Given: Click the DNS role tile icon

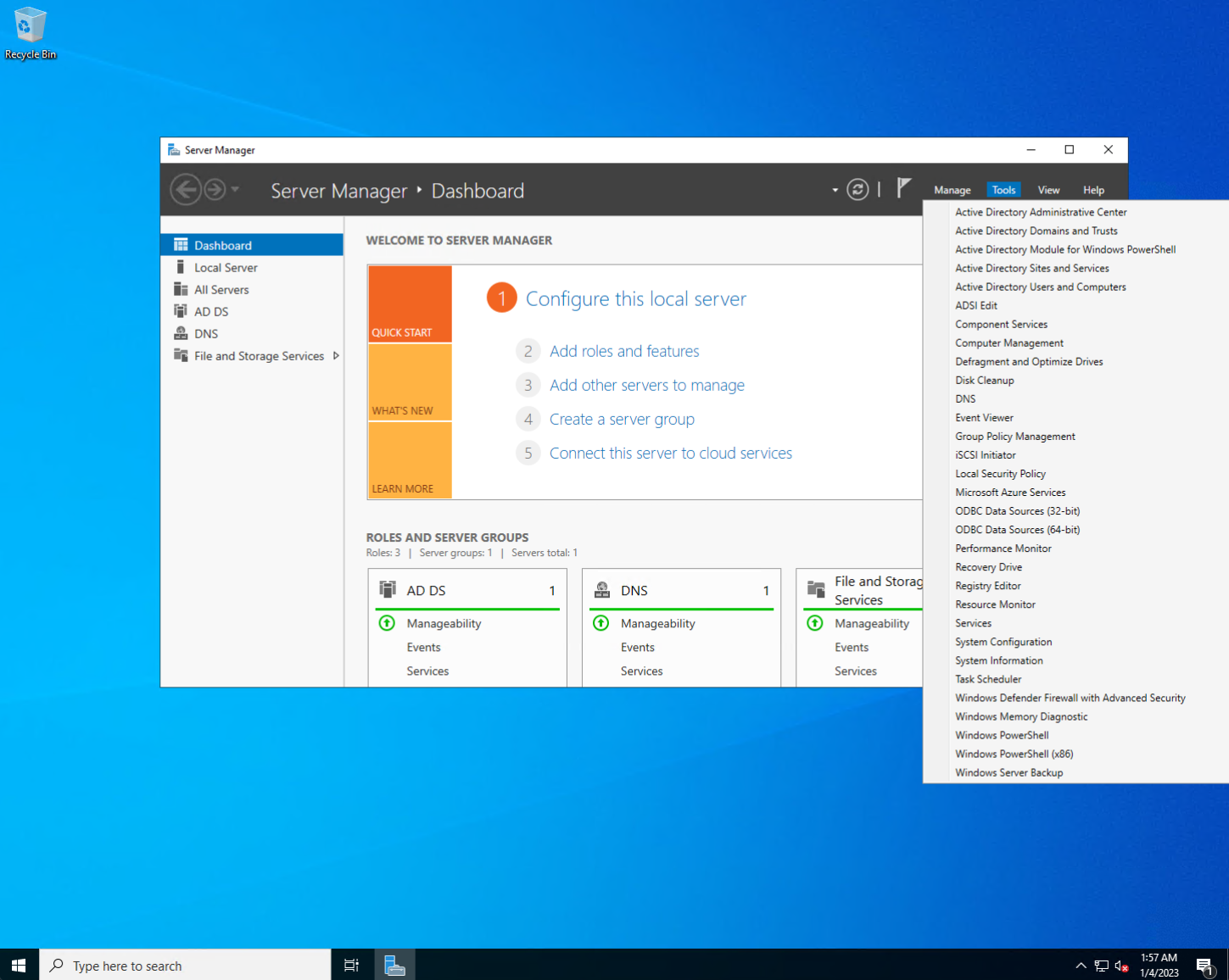Looking at the screenshot, I should [602, 589].
